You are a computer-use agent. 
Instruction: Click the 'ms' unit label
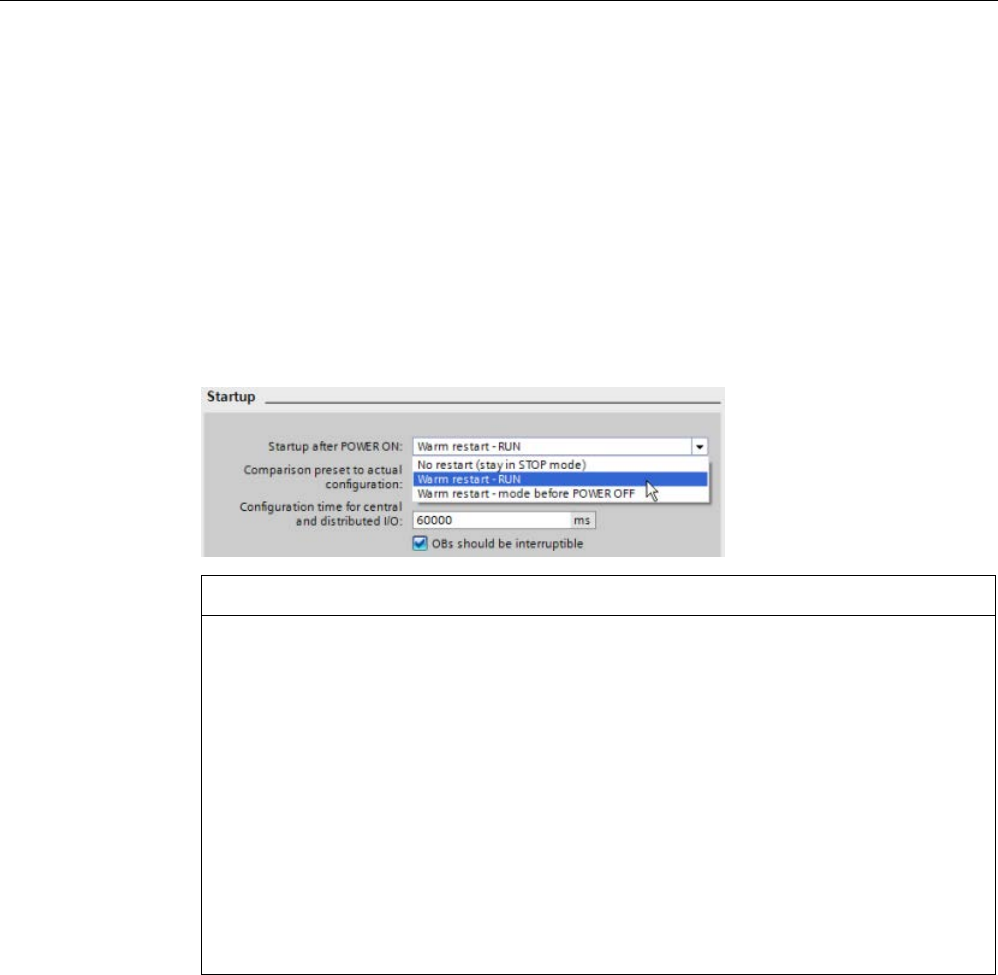click(x=582, y=521)
